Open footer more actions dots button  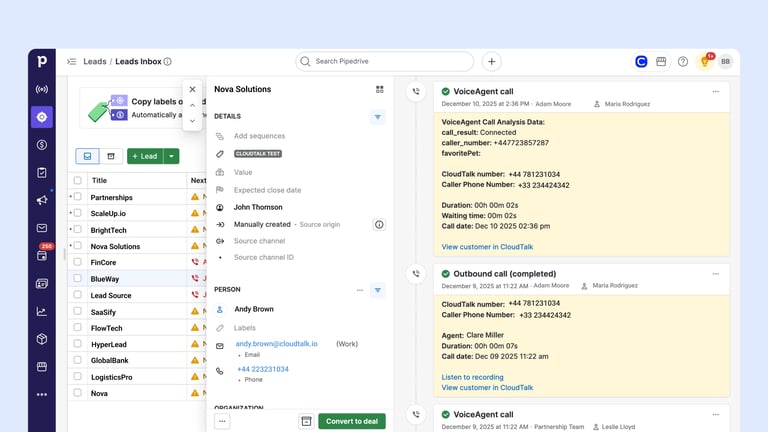pos(222,421)
